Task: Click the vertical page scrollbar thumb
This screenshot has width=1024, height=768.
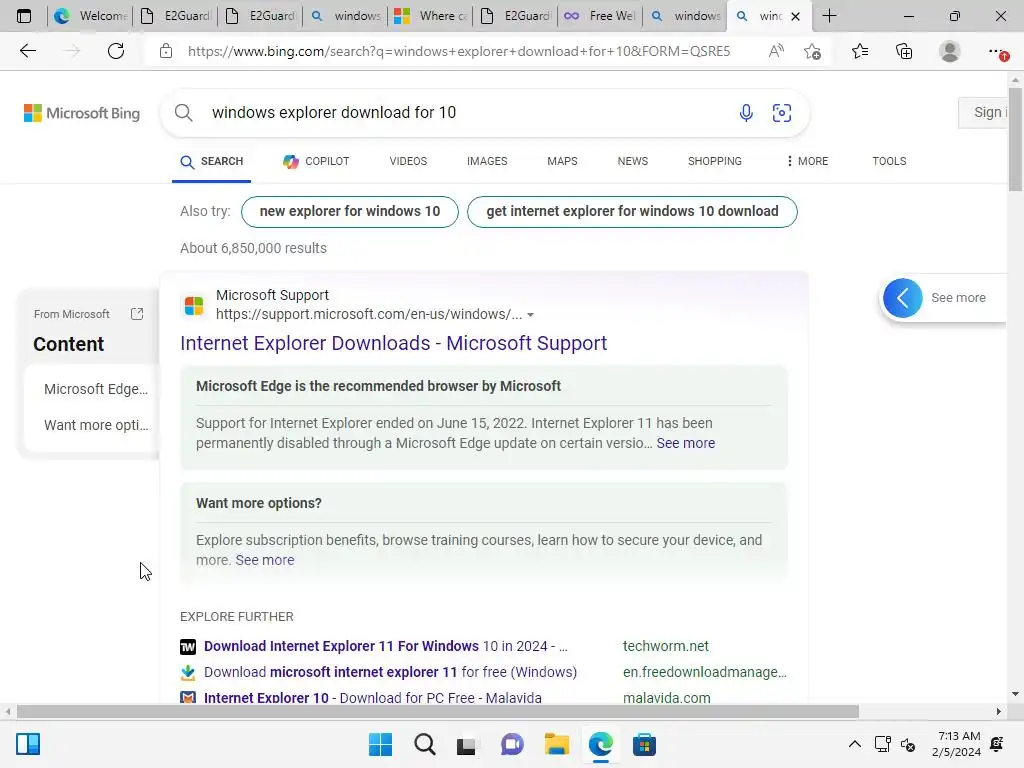Action: pos(1015,141)
